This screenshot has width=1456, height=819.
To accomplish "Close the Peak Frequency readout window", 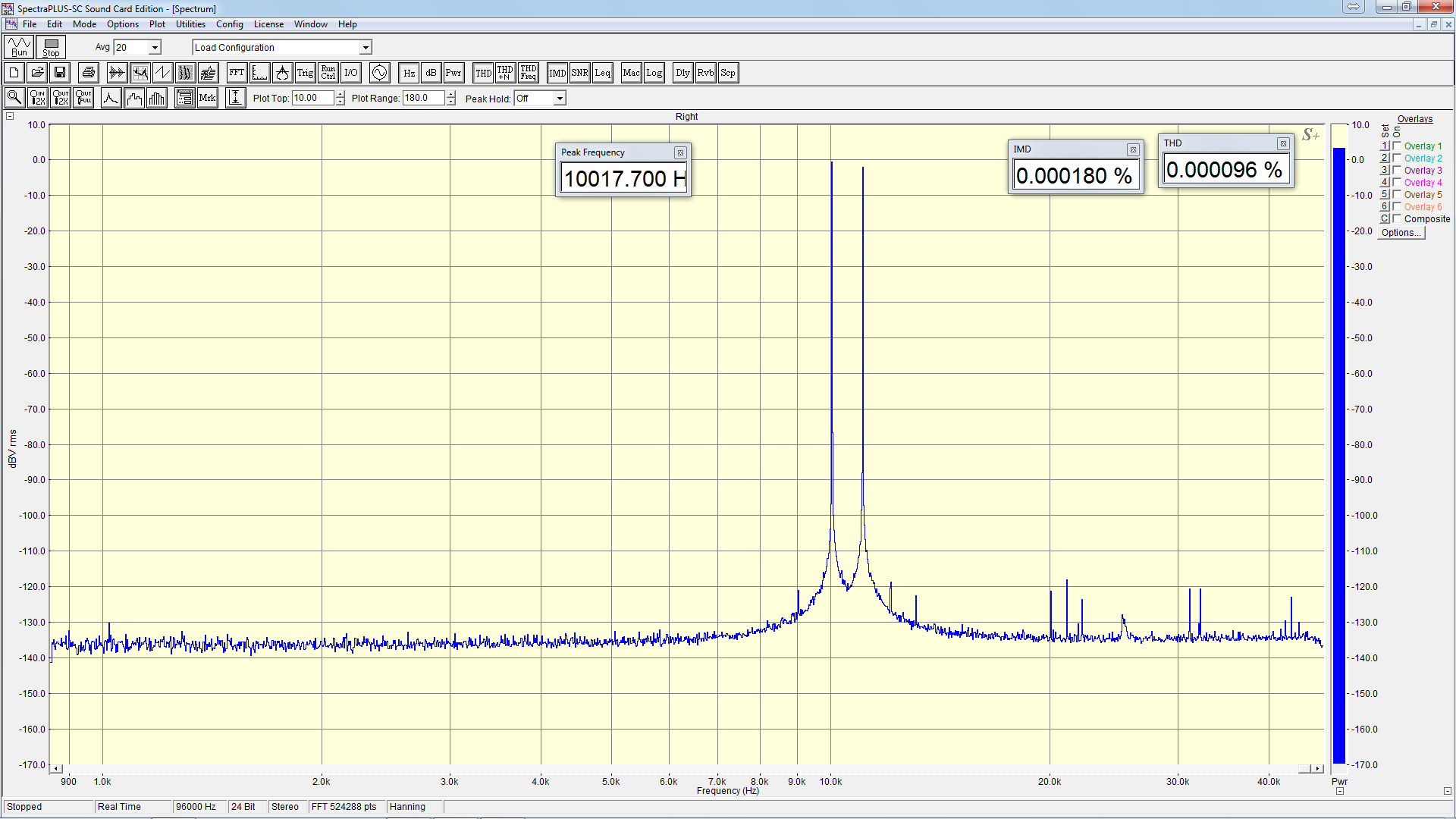I will pos(680,152).
